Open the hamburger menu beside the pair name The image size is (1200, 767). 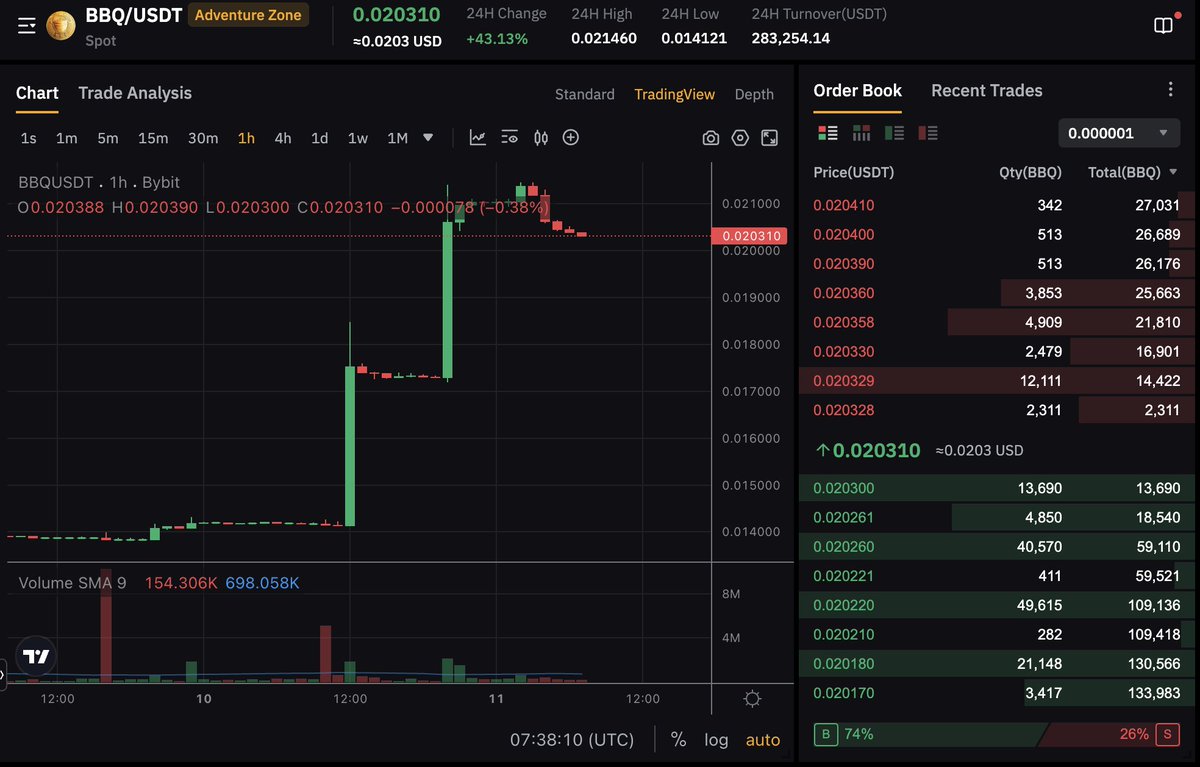pyautogui.click(x=27, y=25)
